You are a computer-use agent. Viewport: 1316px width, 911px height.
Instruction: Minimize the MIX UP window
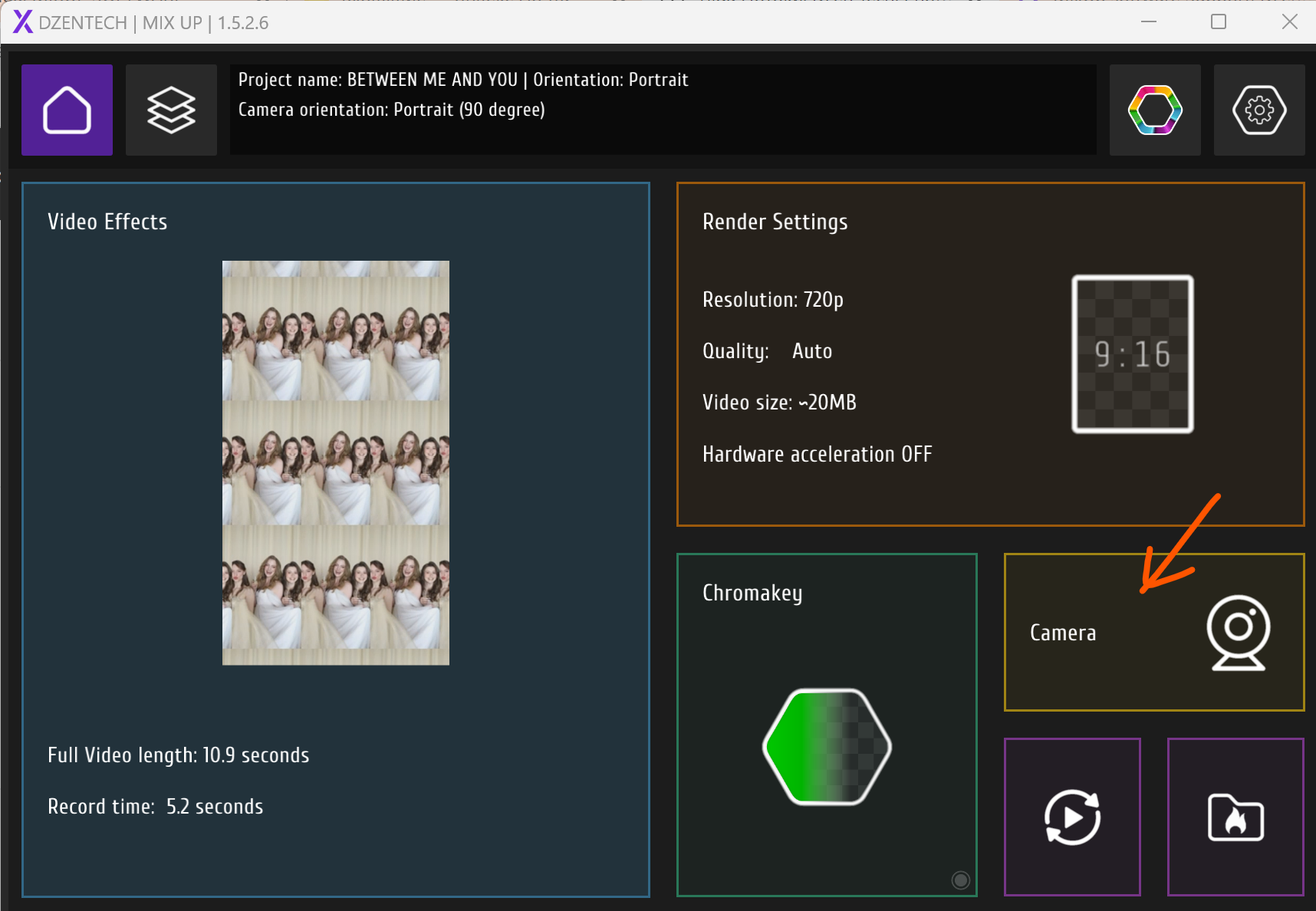click(1148, 22)
